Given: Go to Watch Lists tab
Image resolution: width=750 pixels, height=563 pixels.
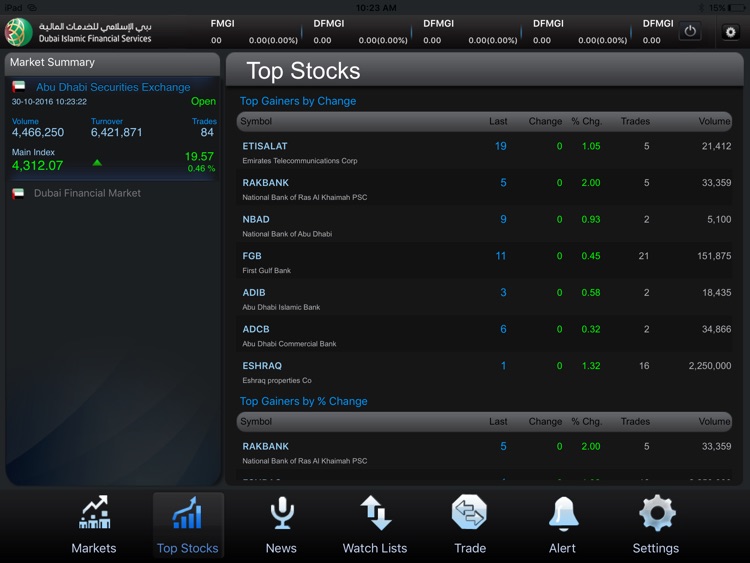Looking at the screenshot, I should pos(375,525).
